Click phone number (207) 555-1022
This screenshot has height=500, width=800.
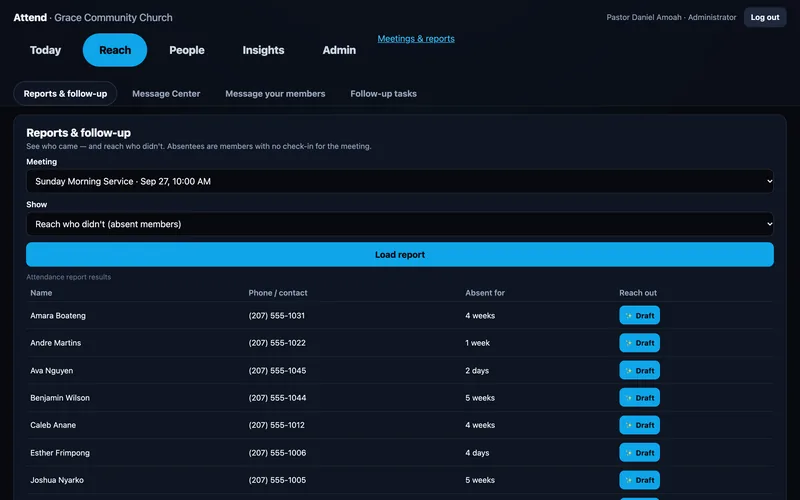(277, 343)
